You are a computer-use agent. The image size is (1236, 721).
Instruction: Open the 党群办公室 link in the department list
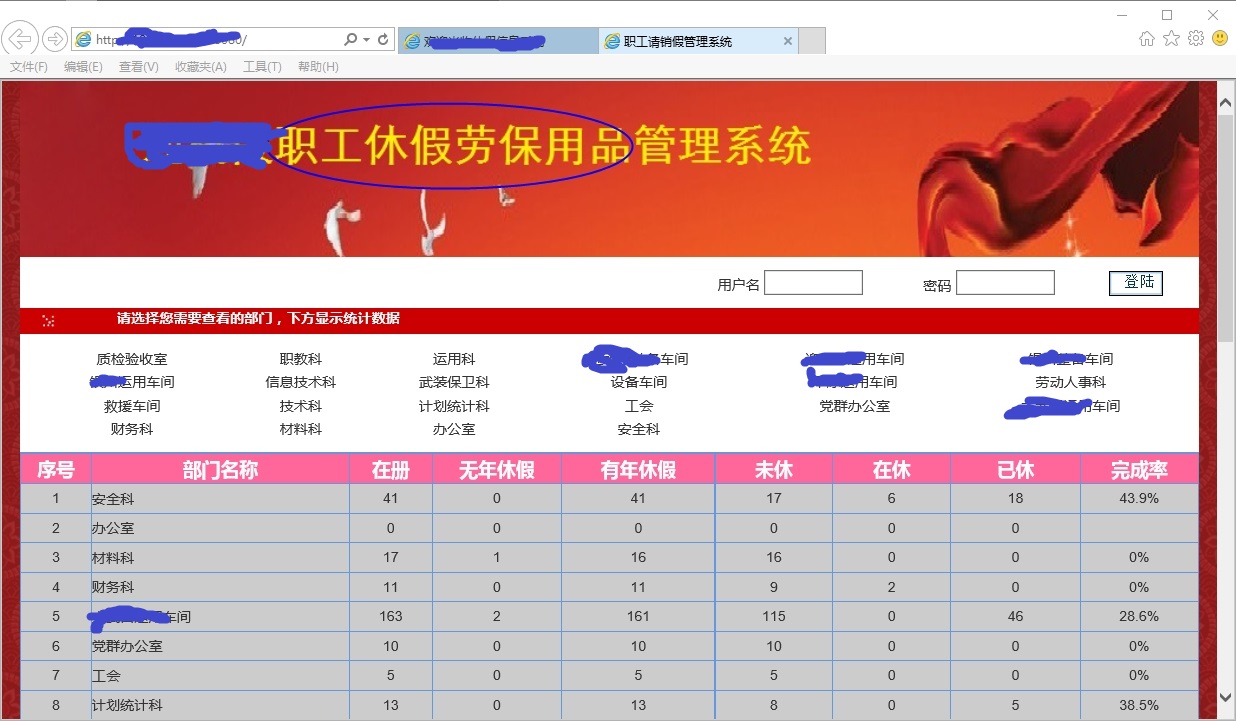pyautogui.click(x=854, y=406)
